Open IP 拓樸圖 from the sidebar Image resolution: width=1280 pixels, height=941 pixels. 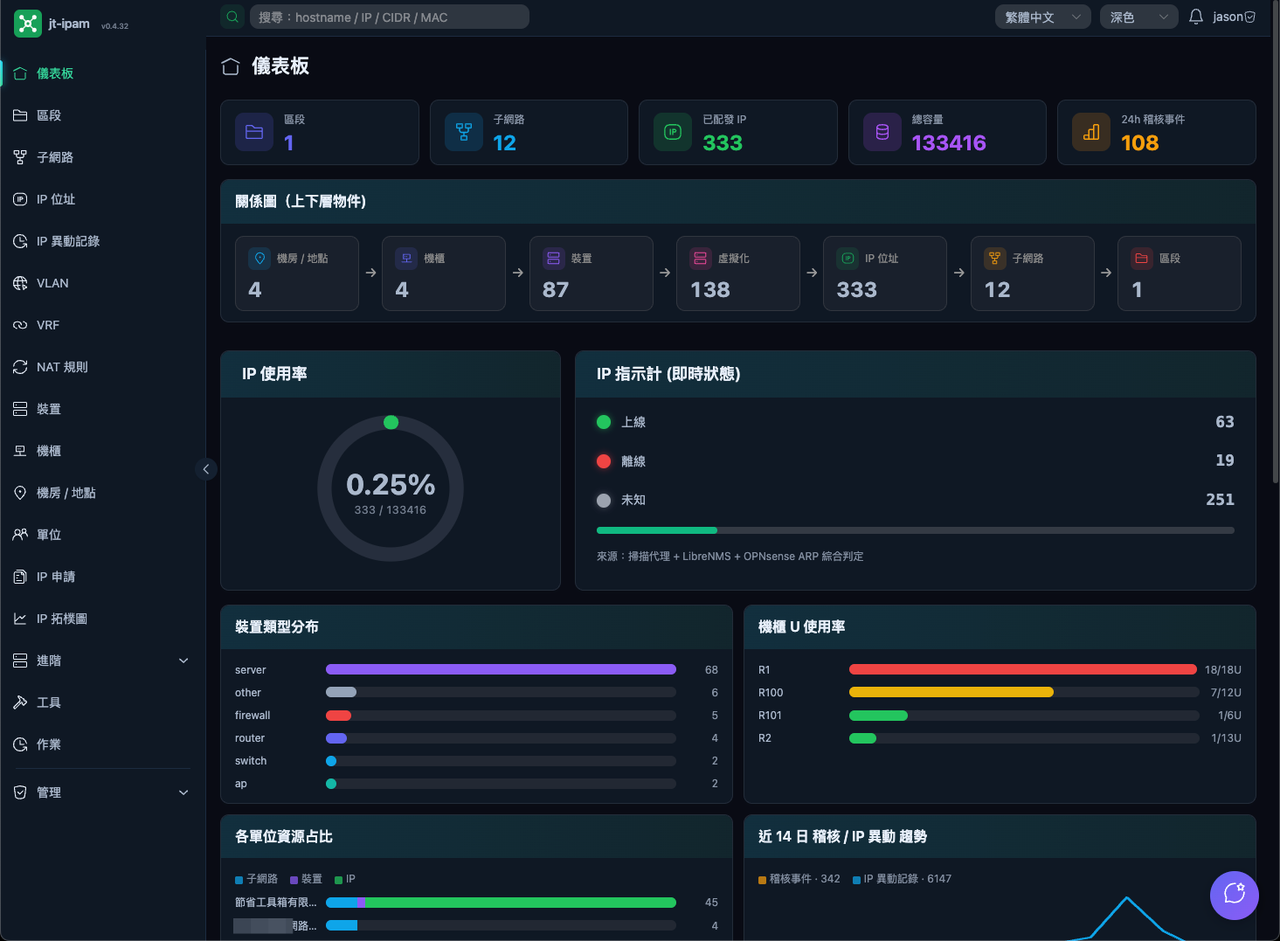[x=102, y=619]
